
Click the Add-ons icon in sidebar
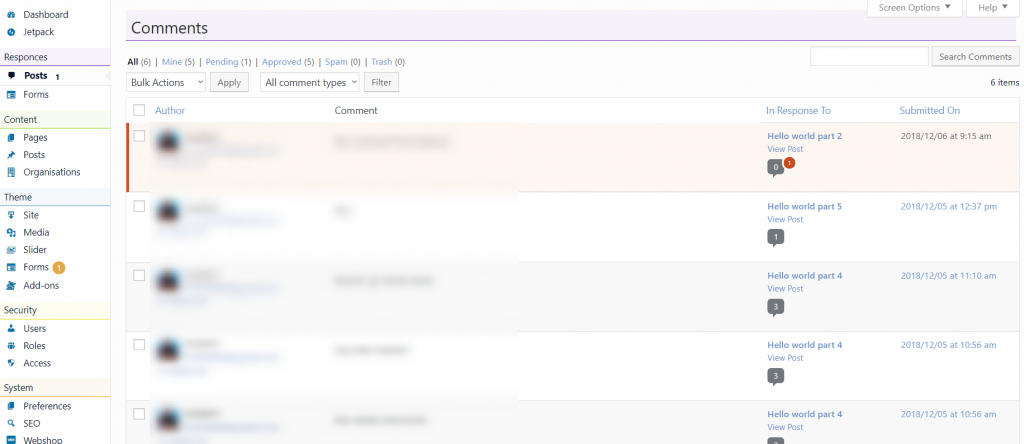11,285
